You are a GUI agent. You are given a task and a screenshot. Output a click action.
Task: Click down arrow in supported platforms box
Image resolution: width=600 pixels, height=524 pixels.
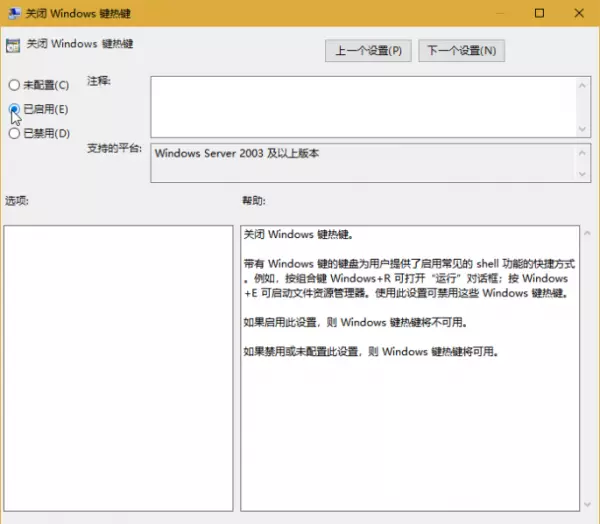pyautogui.click(x=582, y=174)
